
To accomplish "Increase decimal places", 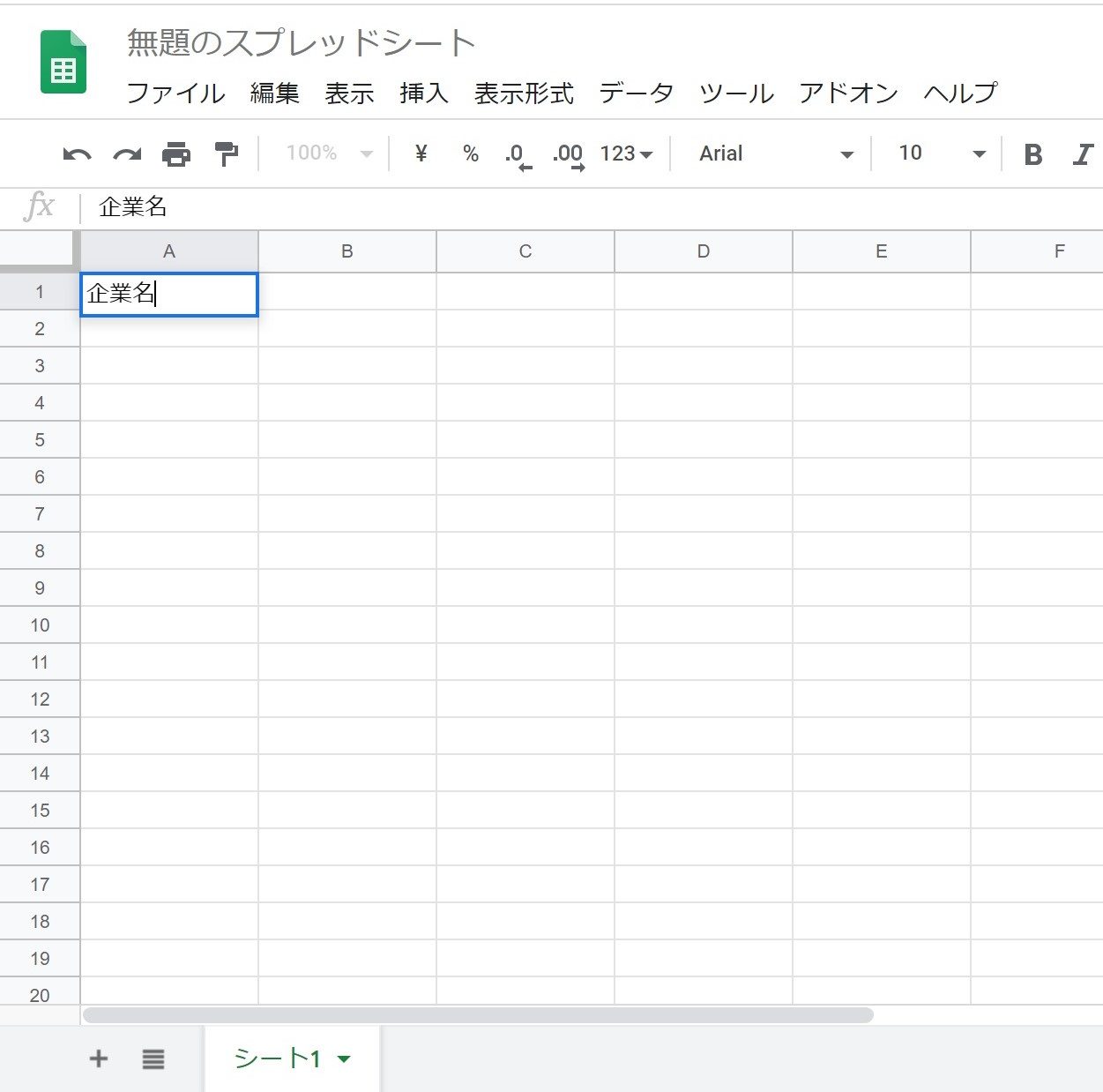I will click(568, 155).
